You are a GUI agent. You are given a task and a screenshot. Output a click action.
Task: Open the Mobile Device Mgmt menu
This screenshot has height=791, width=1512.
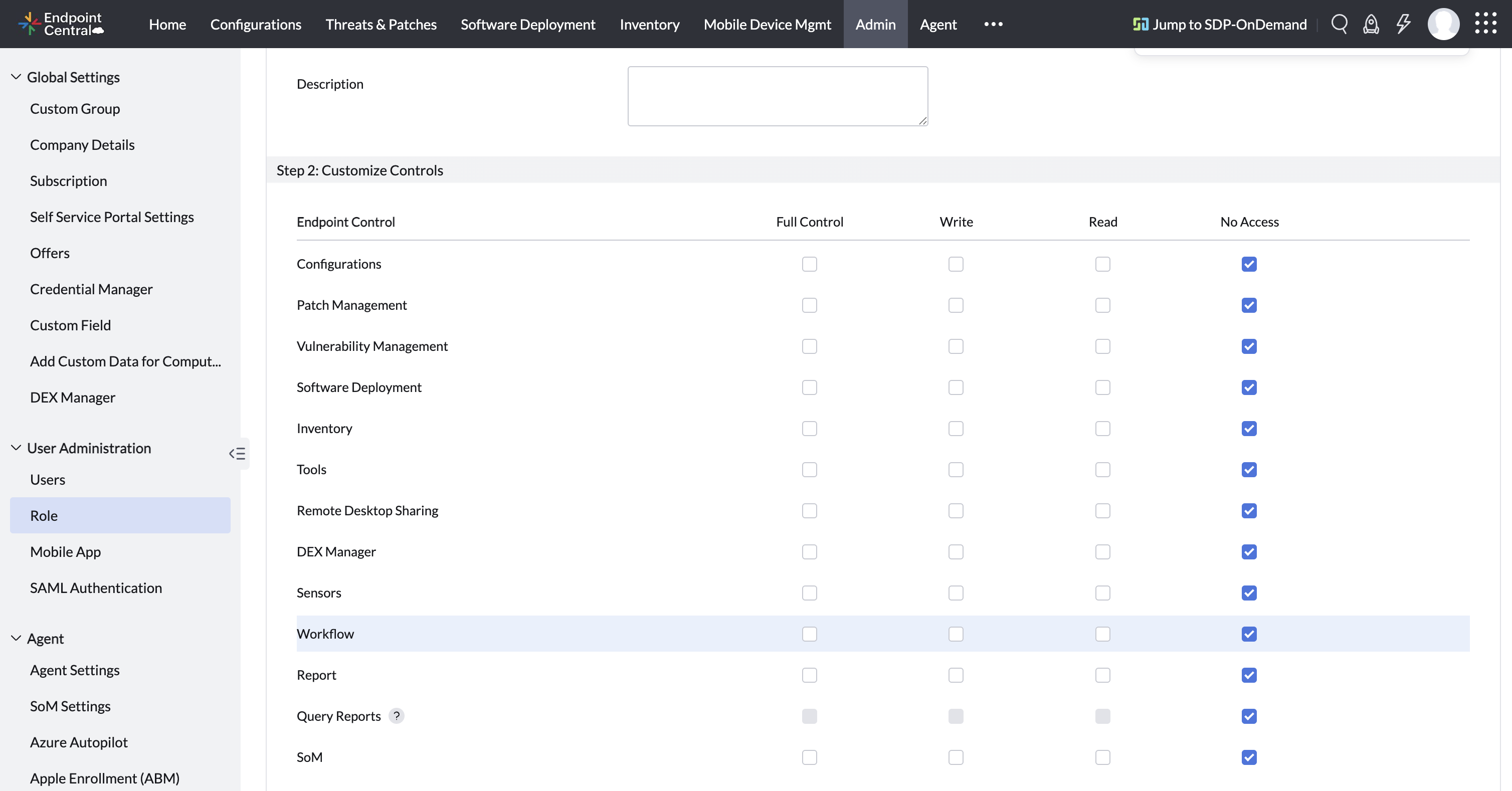pos(767,24)
